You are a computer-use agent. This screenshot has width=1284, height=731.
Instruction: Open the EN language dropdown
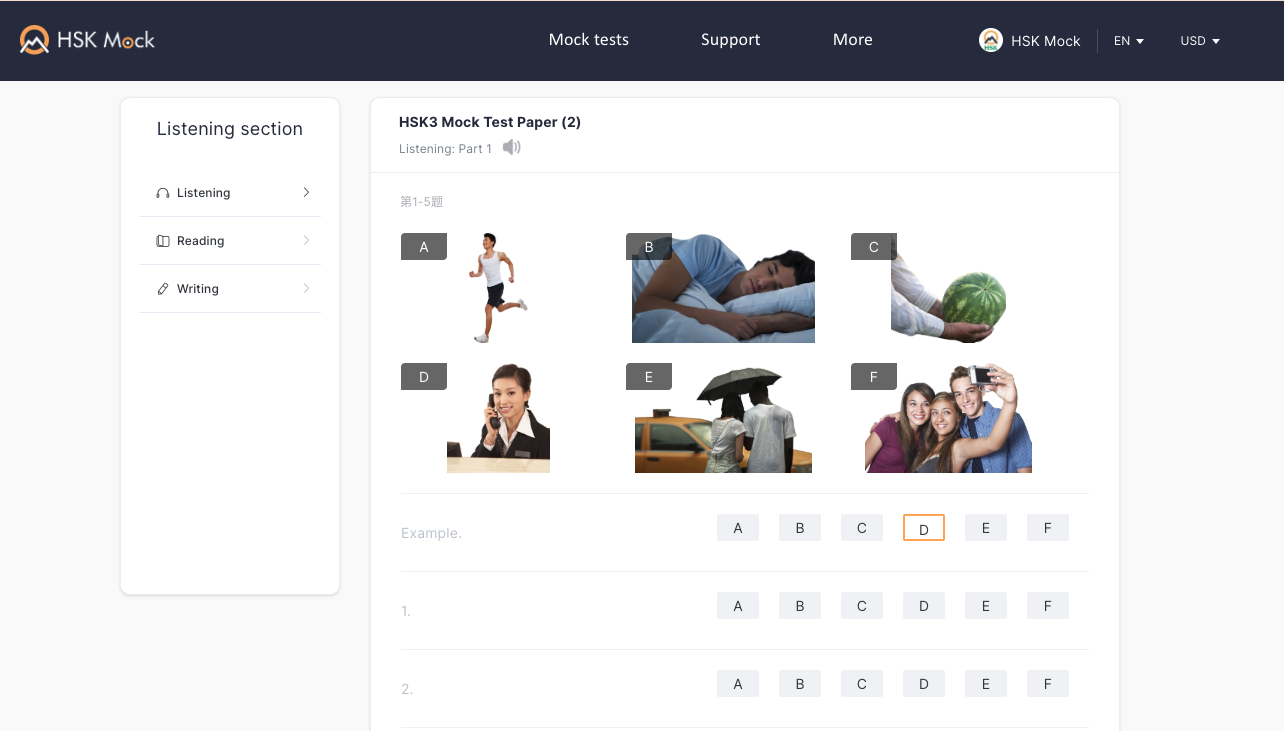pyautogui.click(x=1129, y=41)
